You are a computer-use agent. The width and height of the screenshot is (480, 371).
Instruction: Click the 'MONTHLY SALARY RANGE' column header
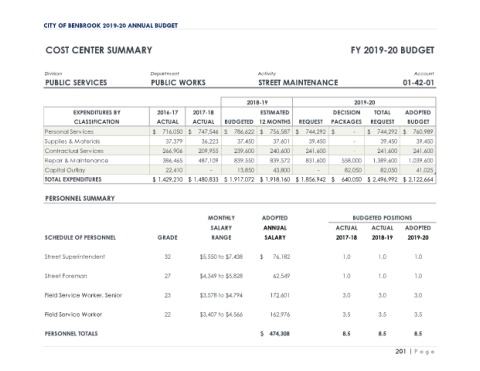[221, 228]
